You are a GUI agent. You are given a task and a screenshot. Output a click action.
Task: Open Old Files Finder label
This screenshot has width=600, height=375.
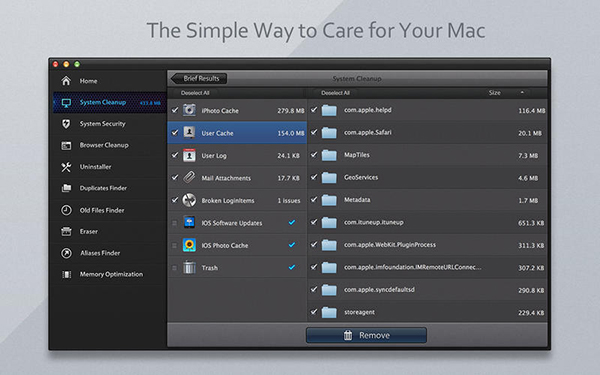coord(102,210)
